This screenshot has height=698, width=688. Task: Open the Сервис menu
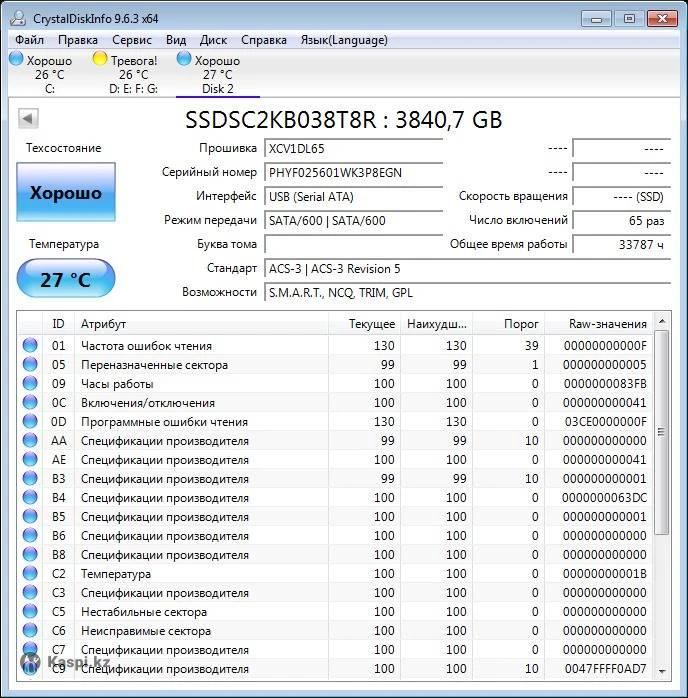(x=132, y=40)
